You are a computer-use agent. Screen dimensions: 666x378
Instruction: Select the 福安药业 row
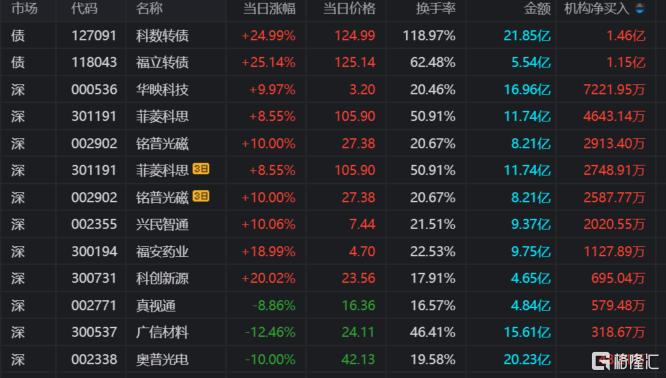(333, 251)
